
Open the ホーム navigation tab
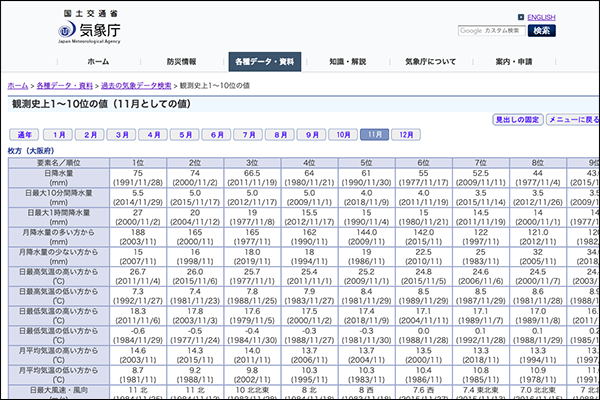point(98,62)
